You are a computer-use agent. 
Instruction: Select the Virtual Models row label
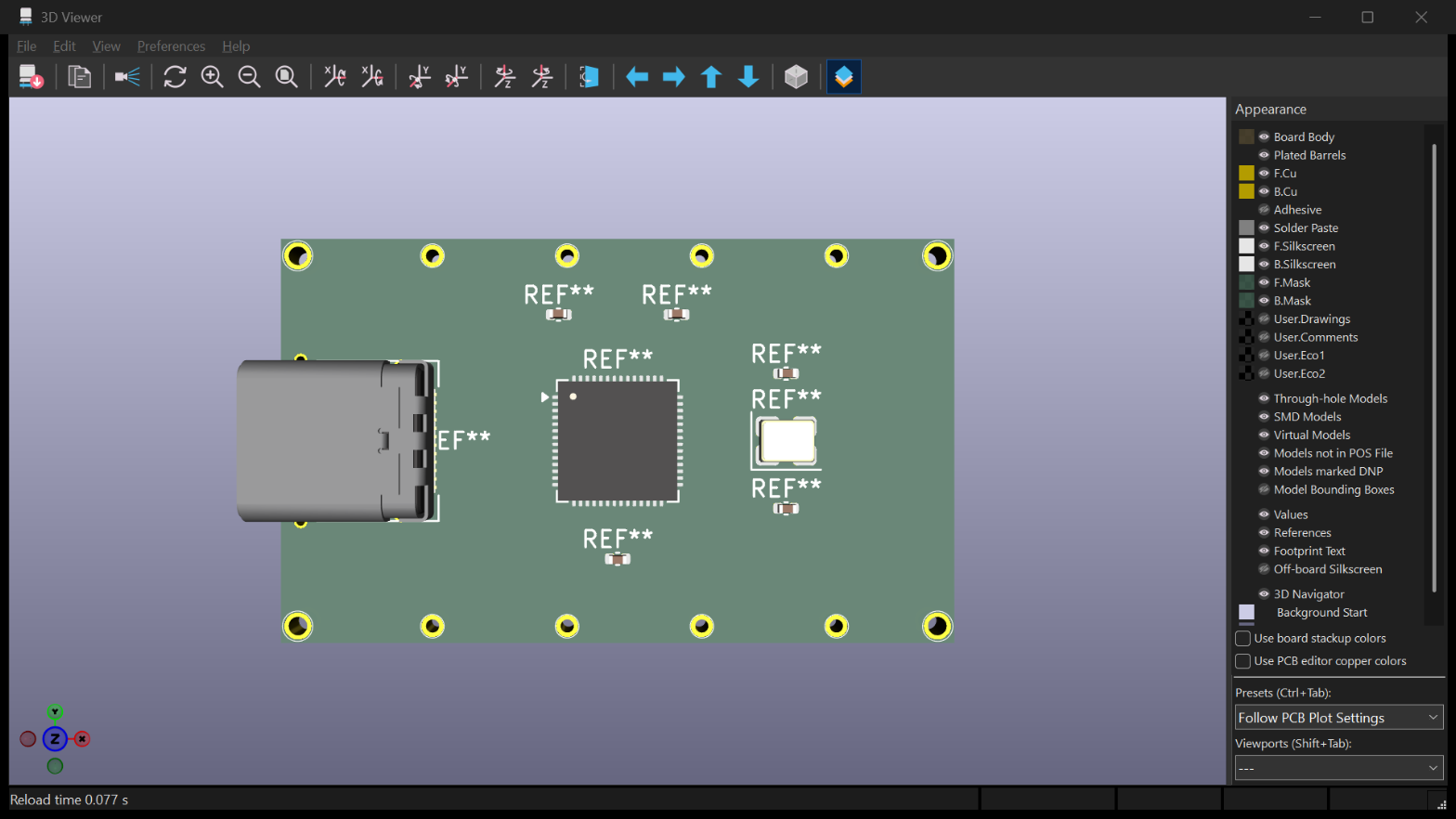[x=1312, y=435]
